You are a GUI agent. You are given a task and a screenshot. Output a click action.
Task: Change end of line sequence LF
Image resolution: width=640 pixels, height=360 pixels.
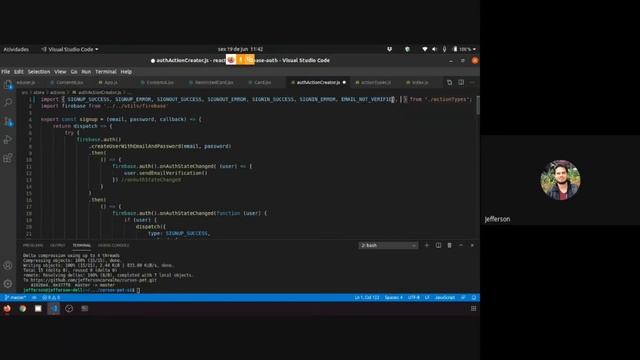pyautogui.click(x=427, y=298)
